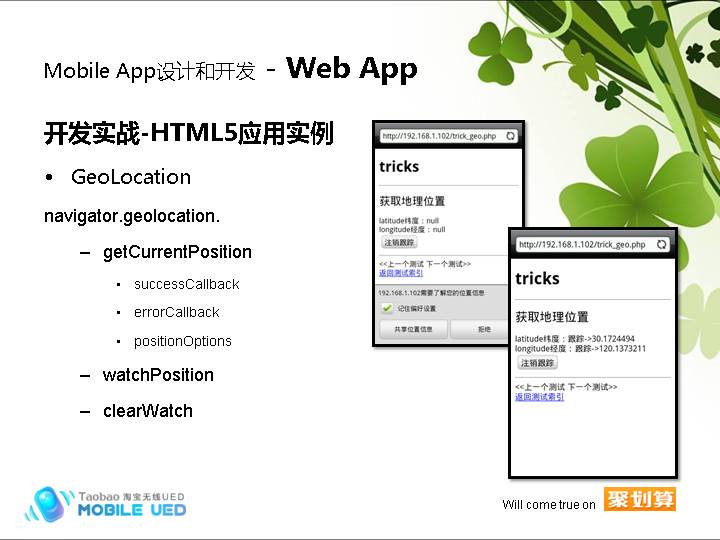This screenshot has width=720, height=540.
Task: Click URL field in the null-latitude phone
Action: coord(440,135)
